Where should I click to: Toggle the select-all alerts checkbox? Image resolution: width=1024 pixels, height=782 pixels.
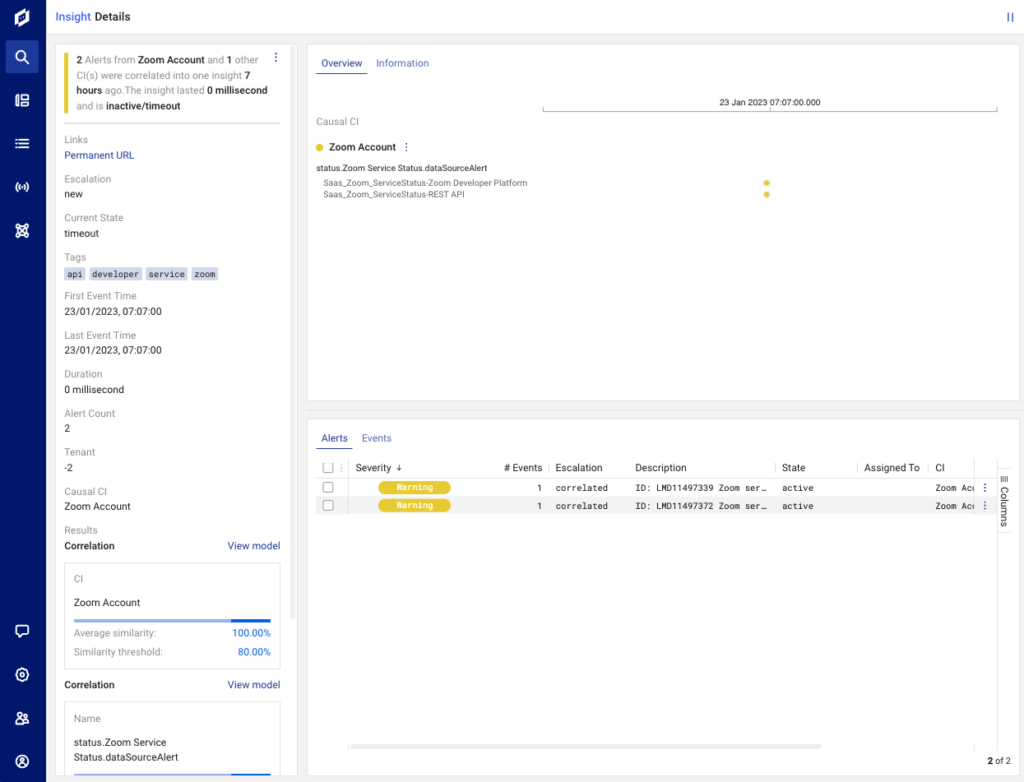point(328,468)
